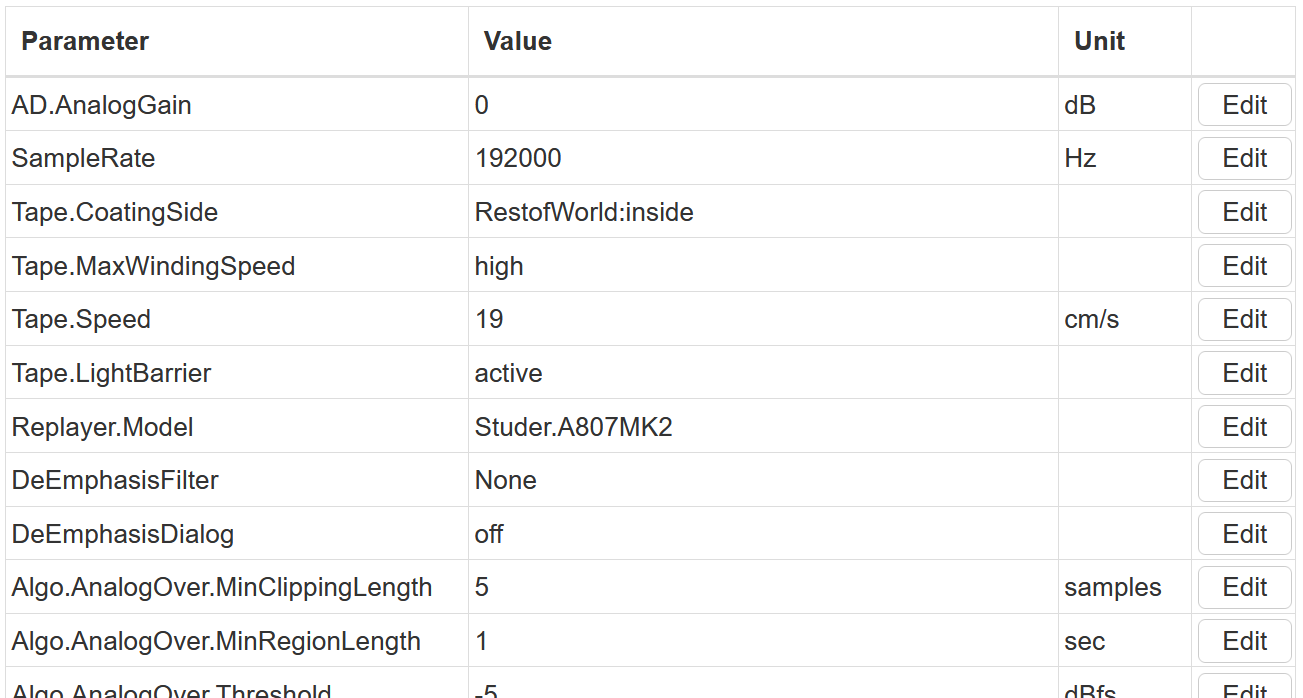Edit the Tape.Speed value

(x=1244, y=319)
